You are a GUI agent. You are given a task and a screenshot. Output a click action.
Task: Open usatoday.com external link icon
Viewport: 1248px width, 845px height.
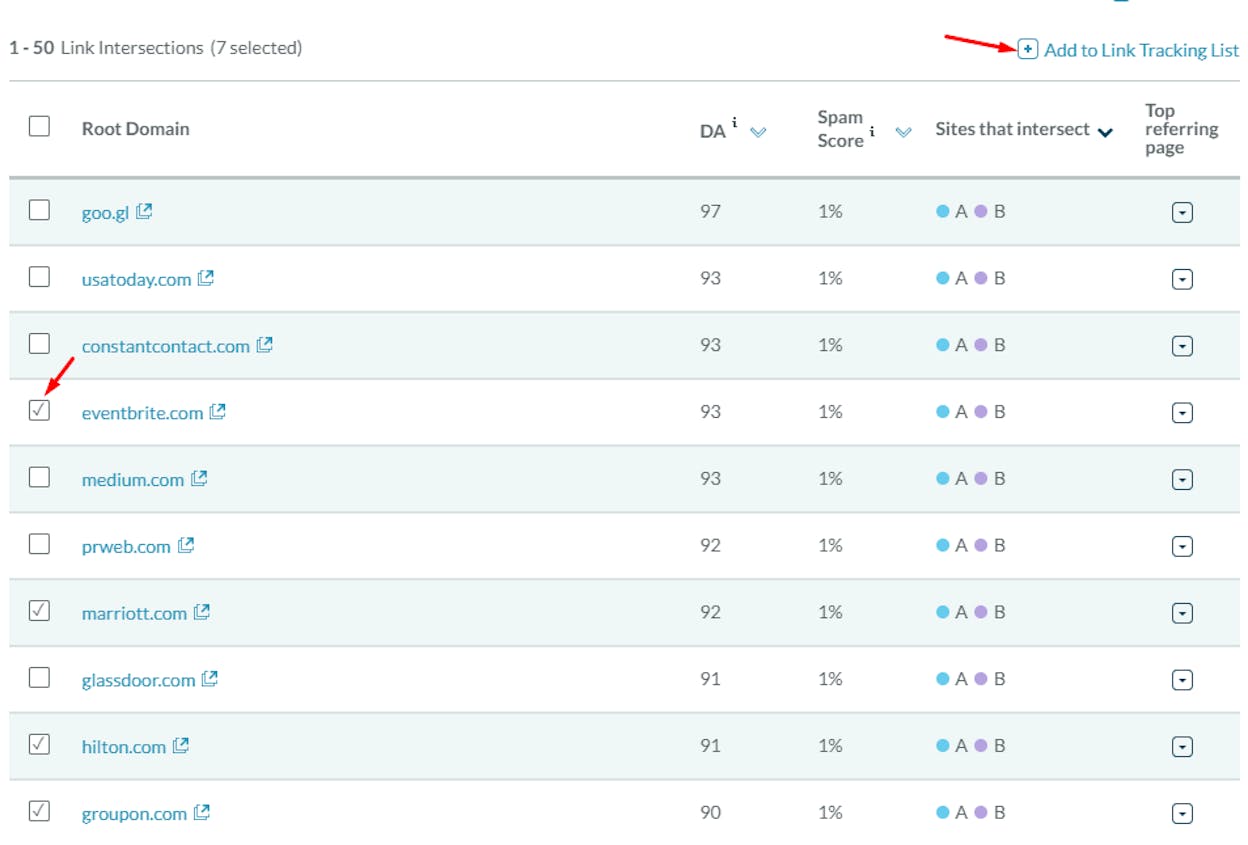click(x=206, y=278)
